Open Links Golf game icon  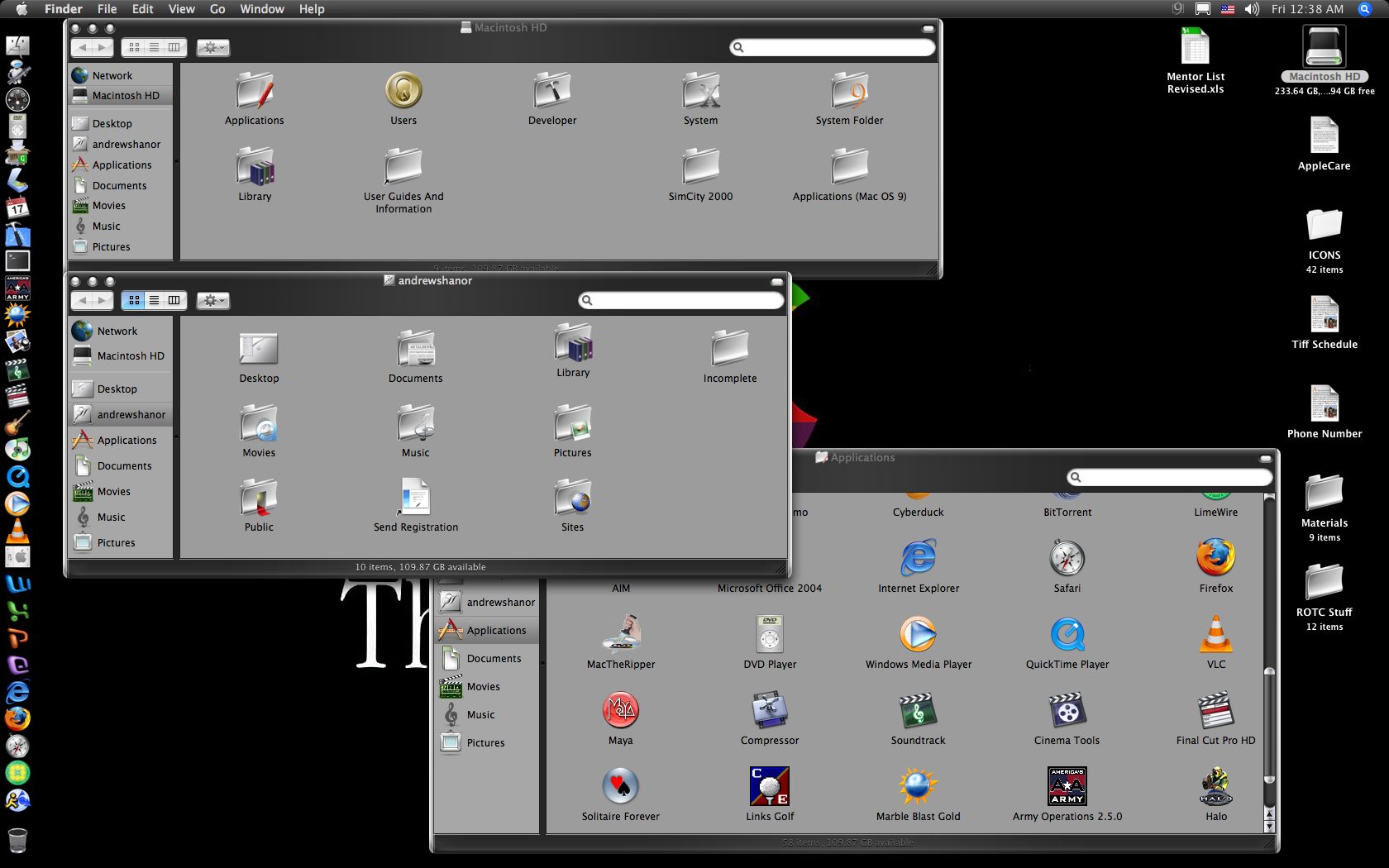pyautogui.click(x=770, y=786)
